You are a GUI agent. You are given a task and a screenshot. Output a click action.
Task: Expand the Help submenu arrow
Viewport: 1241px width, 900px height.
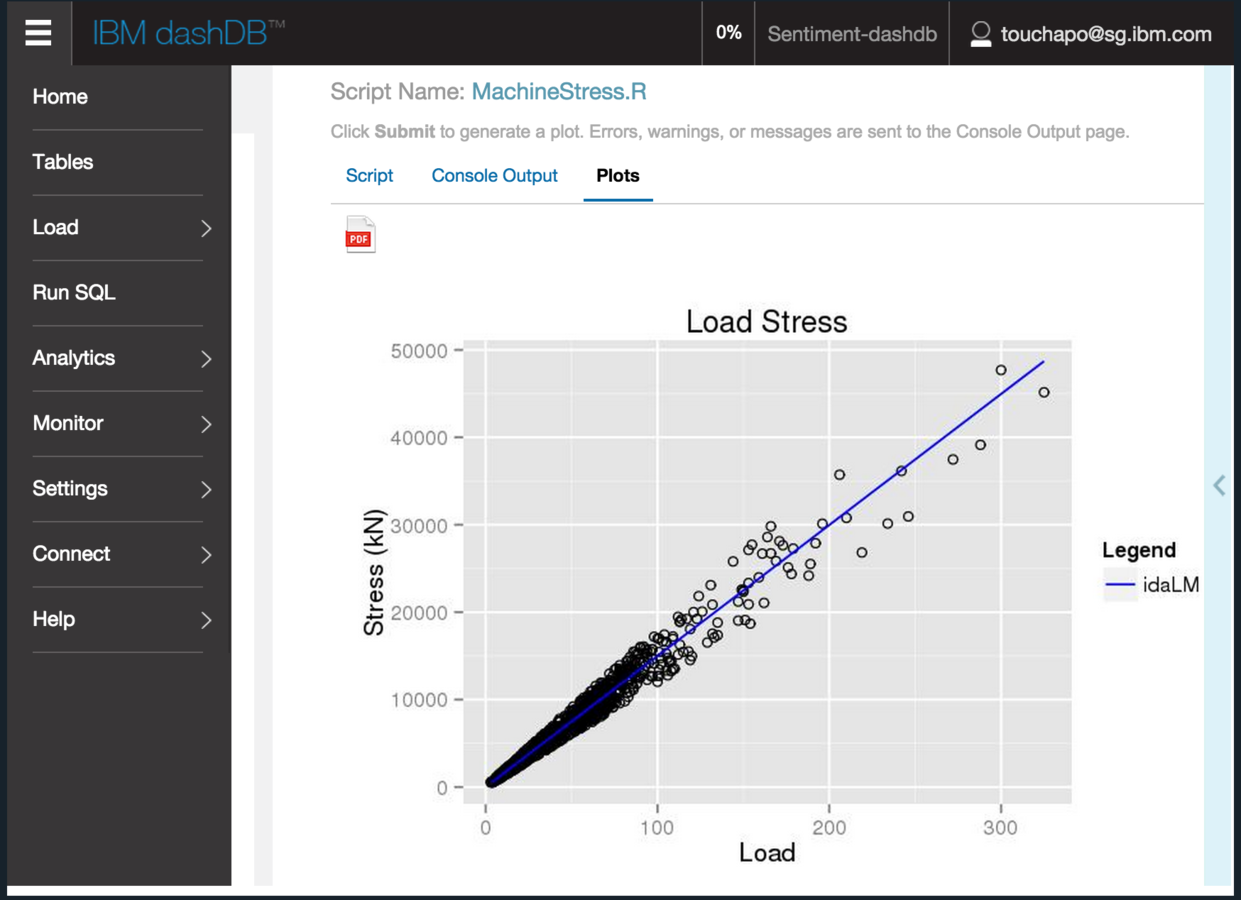(206, 620)
